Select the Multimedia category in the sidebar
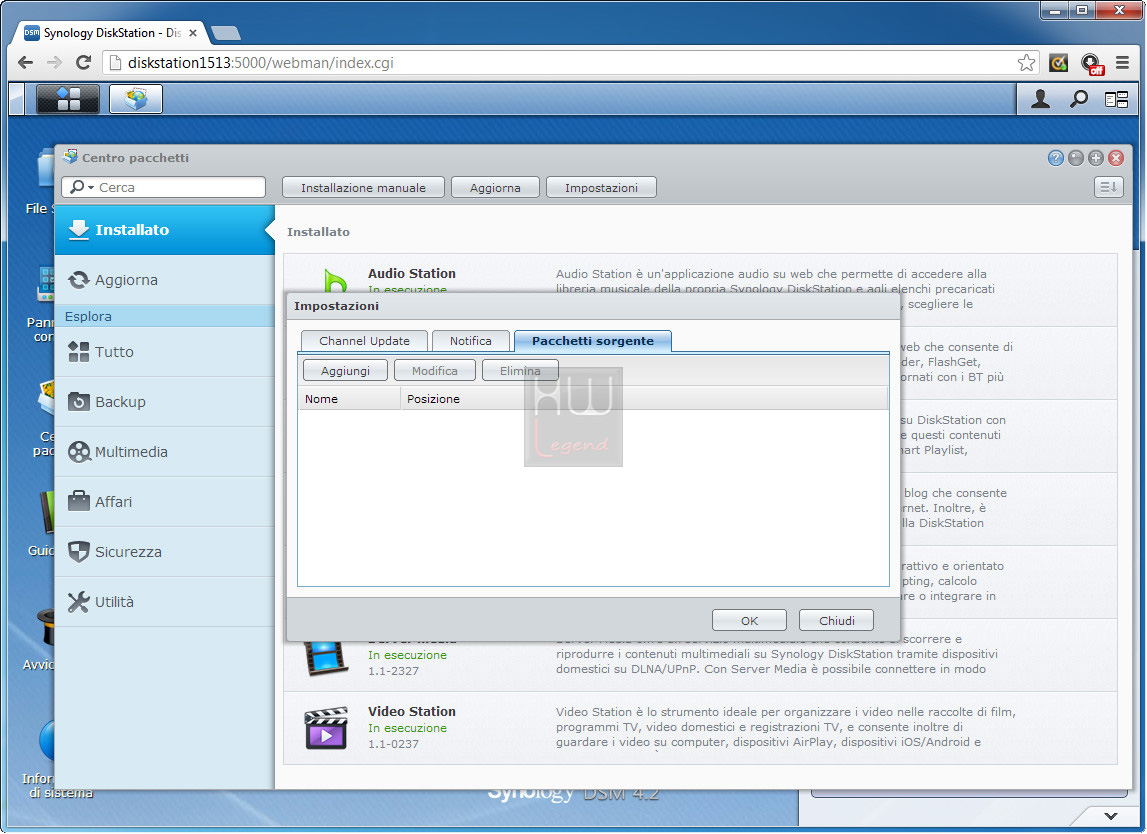Screen dimensions: 1147x834 pyautogui.click(x=165, y=452)
